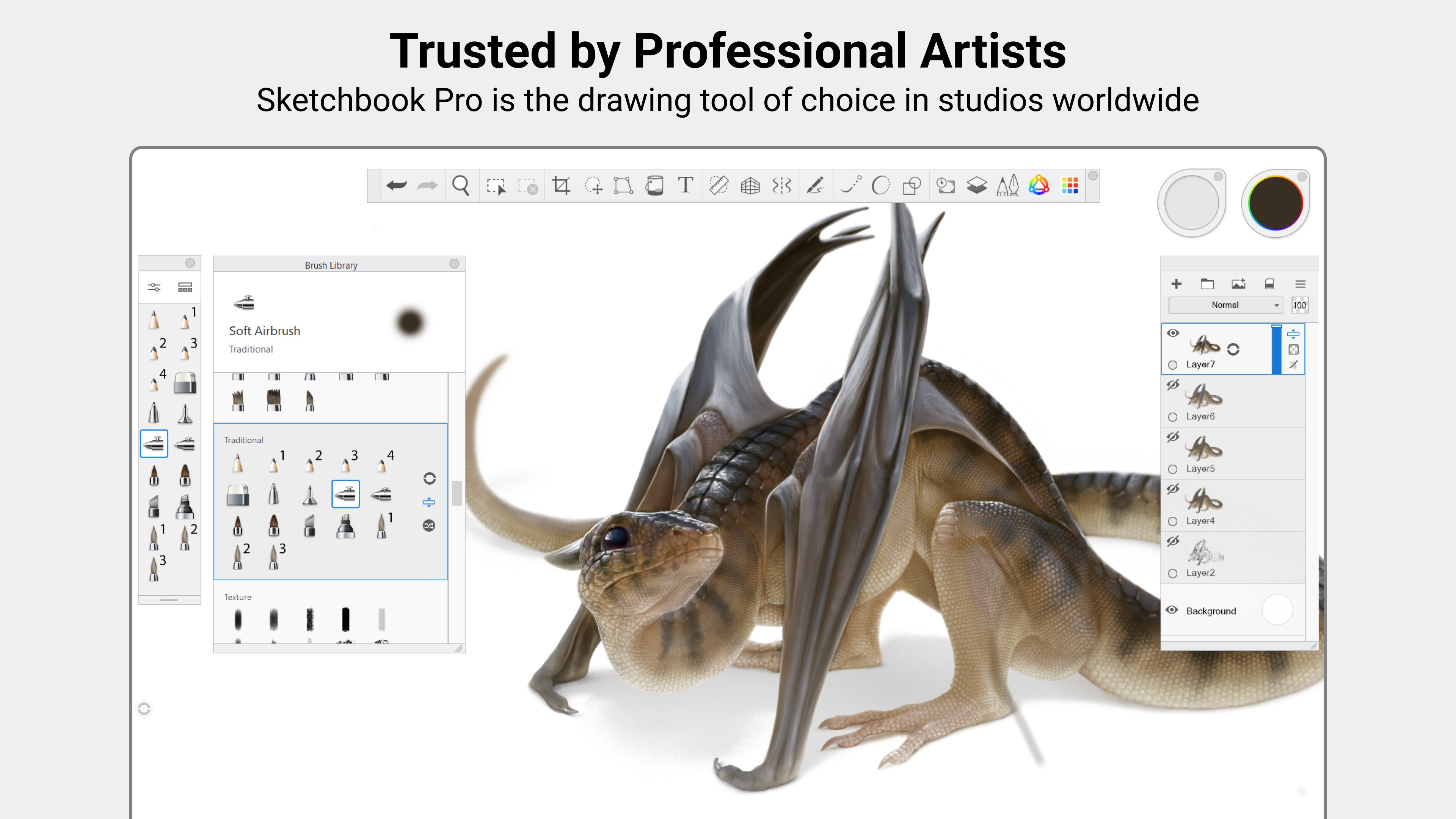This screenshot has width=1456, height=819.
Task: Hide the visible Layer7
Action: pos(1173,334)
